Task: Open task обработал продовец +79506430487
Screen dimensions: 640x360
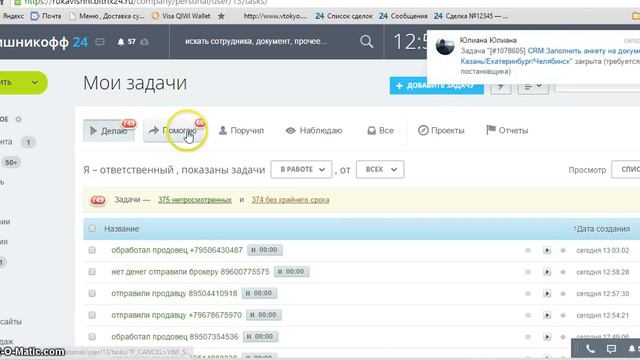Action: point(177,250)
